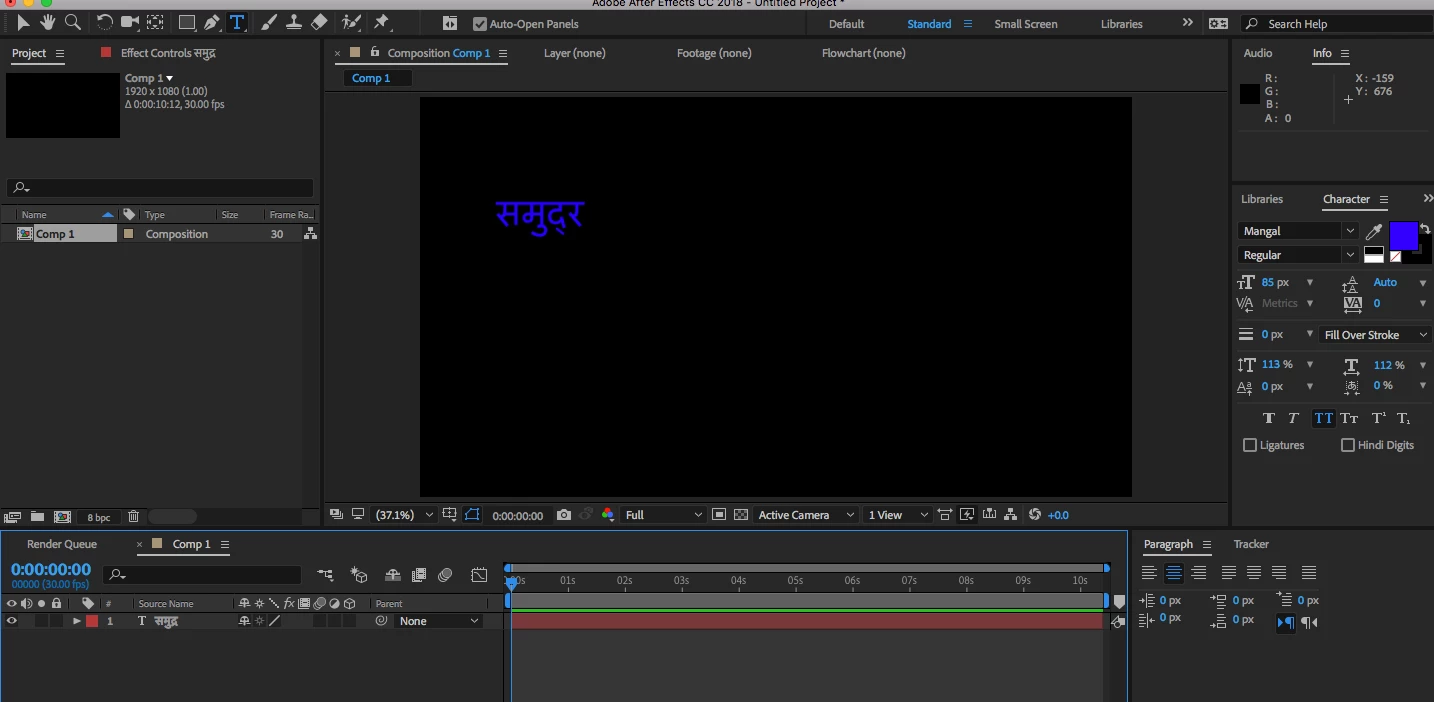Toggle the transparency grid in viewer
Screen dimensions: 1434x702
(741, 515)
